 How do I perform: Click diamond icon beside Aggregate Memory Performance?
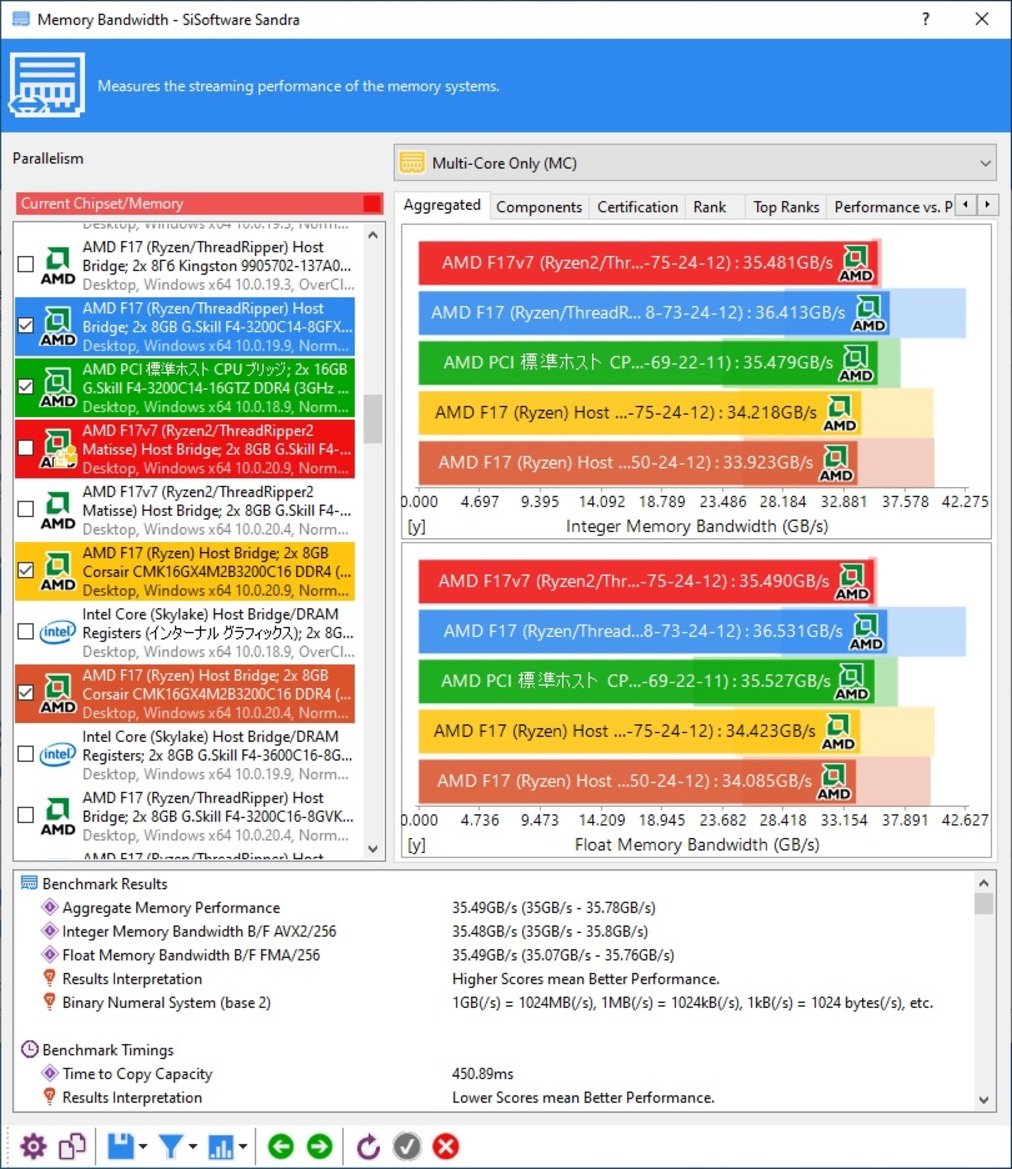click(50, 907)
